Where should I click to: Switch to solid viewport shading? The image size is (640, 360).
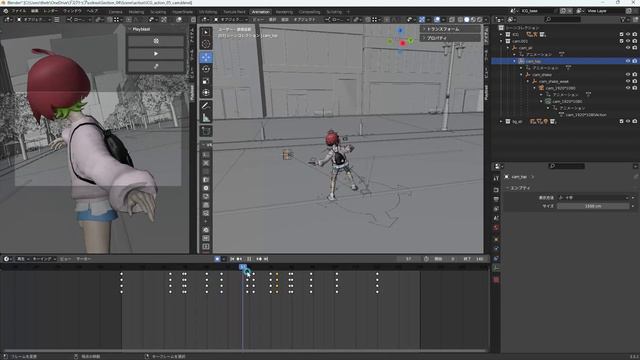coord(467,19)
